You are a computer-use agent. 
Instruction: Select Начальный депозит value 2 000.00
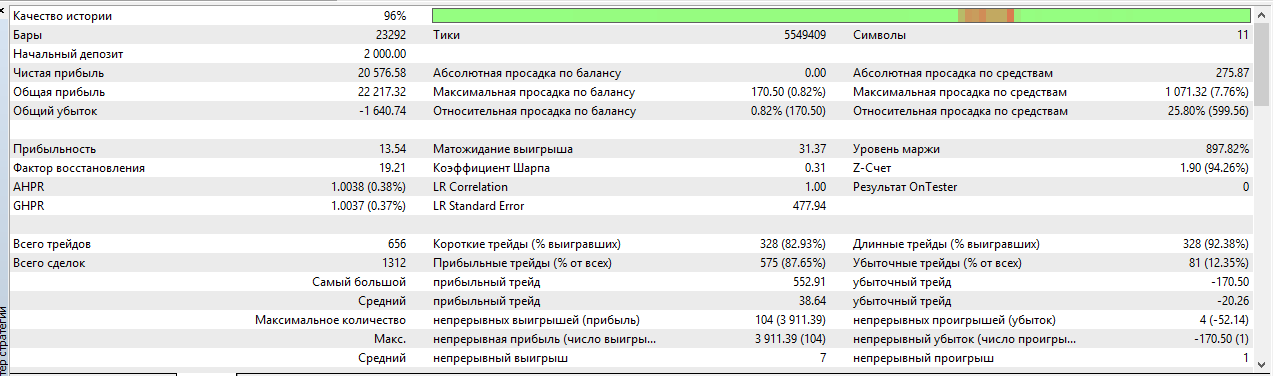pos(385,54)
